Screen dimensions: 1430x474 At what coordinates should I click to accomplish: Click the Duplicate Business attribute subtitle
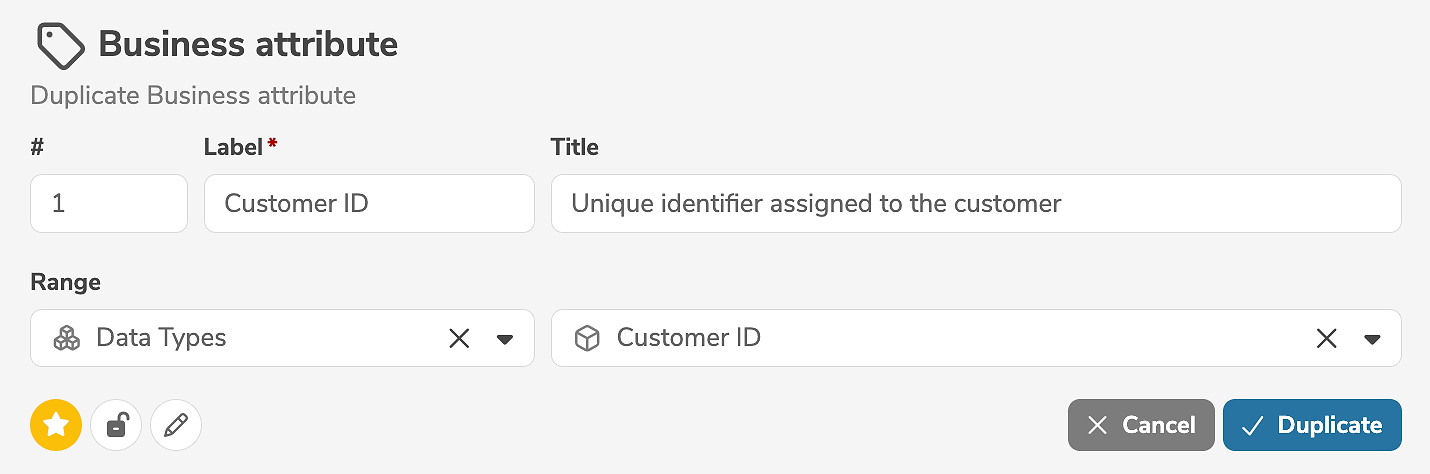click(x=193, y=96)
